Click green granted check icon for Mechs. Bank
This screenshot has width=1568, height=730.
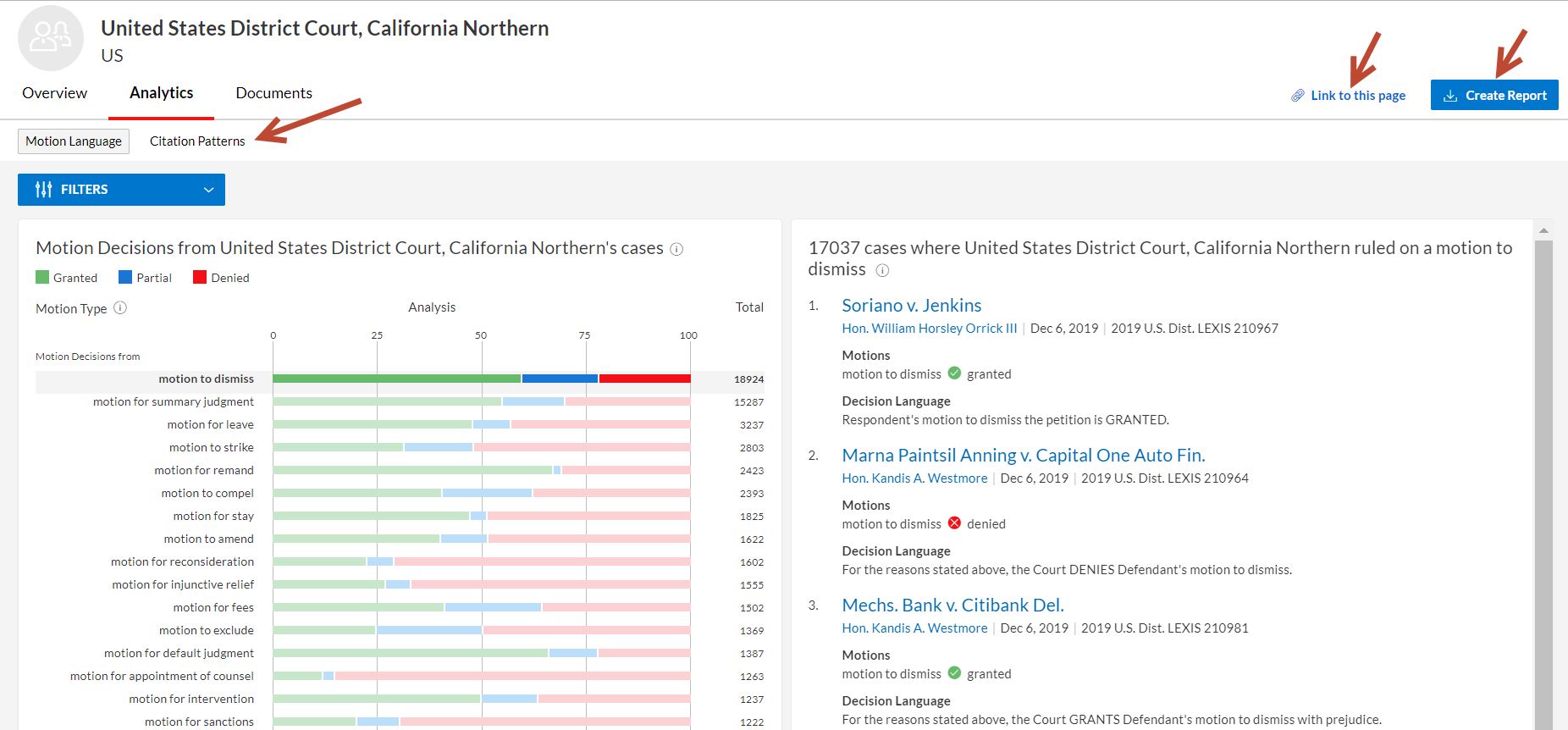pyautogui.click(x=954, y=673)
